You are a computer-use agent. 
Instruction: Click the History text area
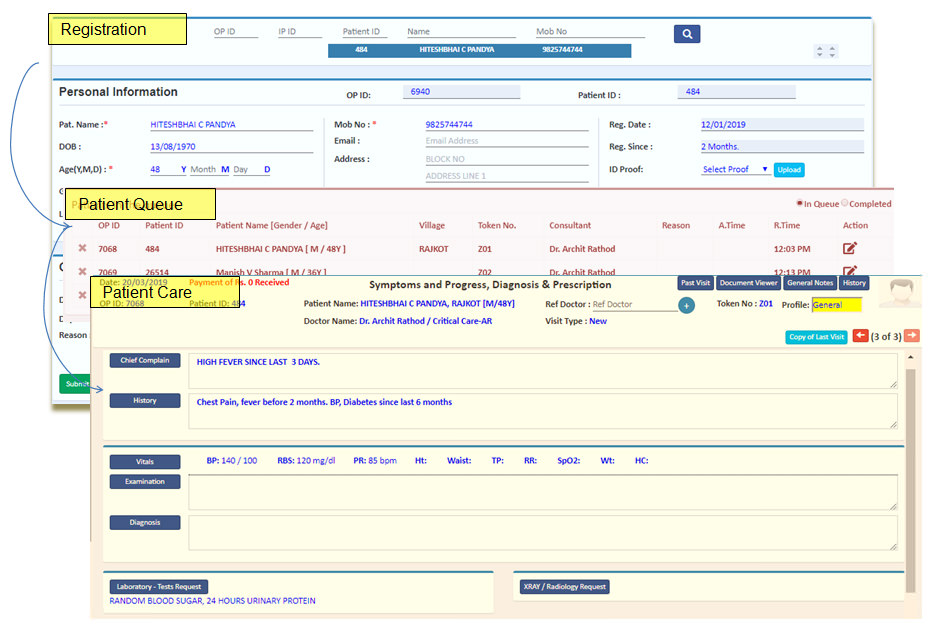coord(543,411)
